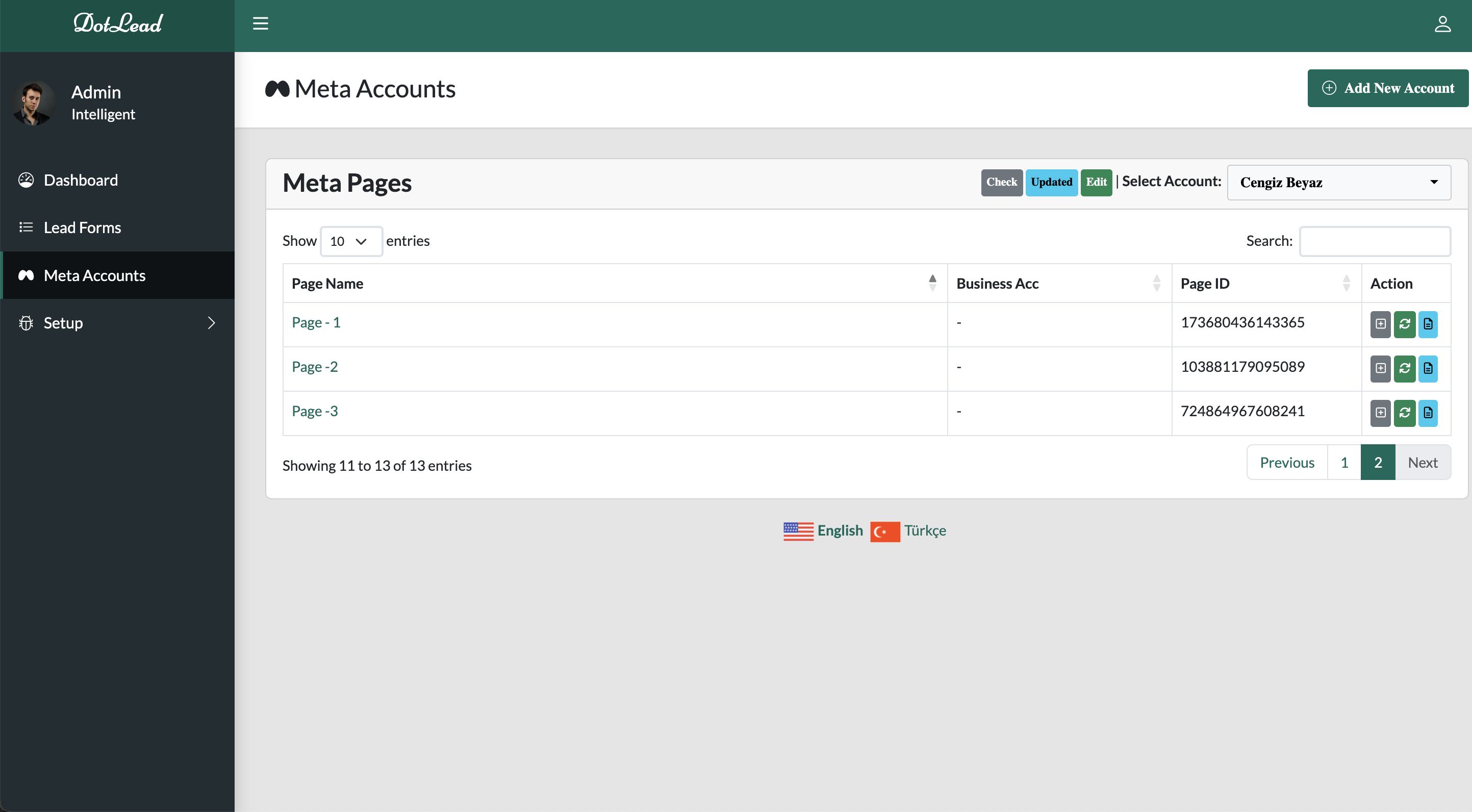Open the Select Account dropdown

(x=1338, y=182)
